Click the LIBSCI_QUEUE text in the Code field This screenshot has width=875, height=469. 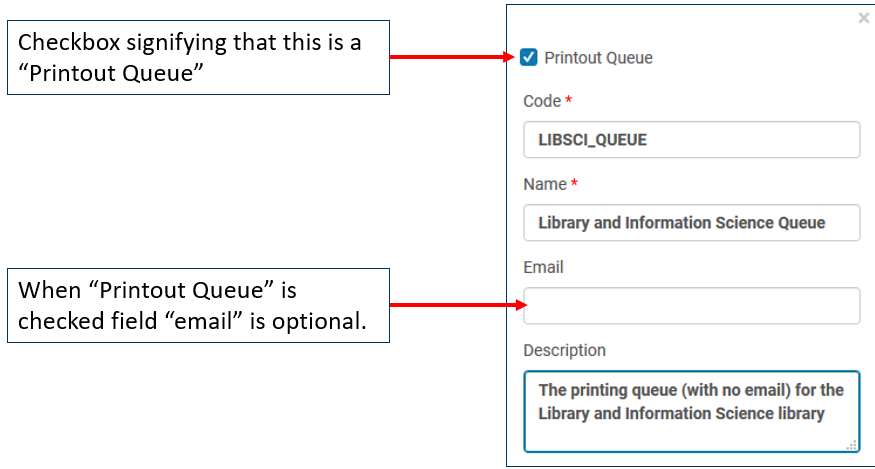tap(592, 140)
